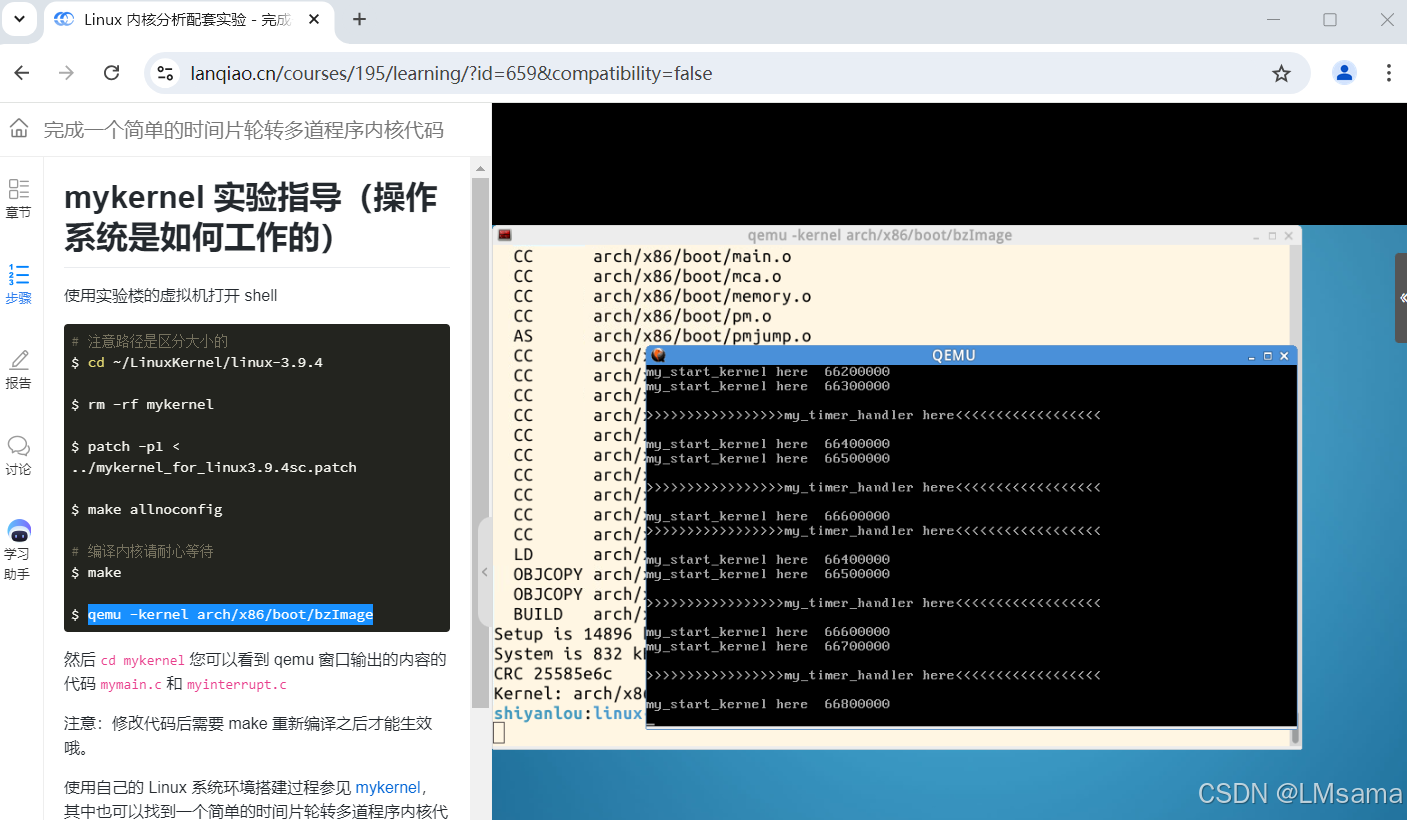Image resolution: width=1407 pixels, height=820 pixels.
Task: Collapse the instructions panel with the chevron handle
Action: pos(485,572)
